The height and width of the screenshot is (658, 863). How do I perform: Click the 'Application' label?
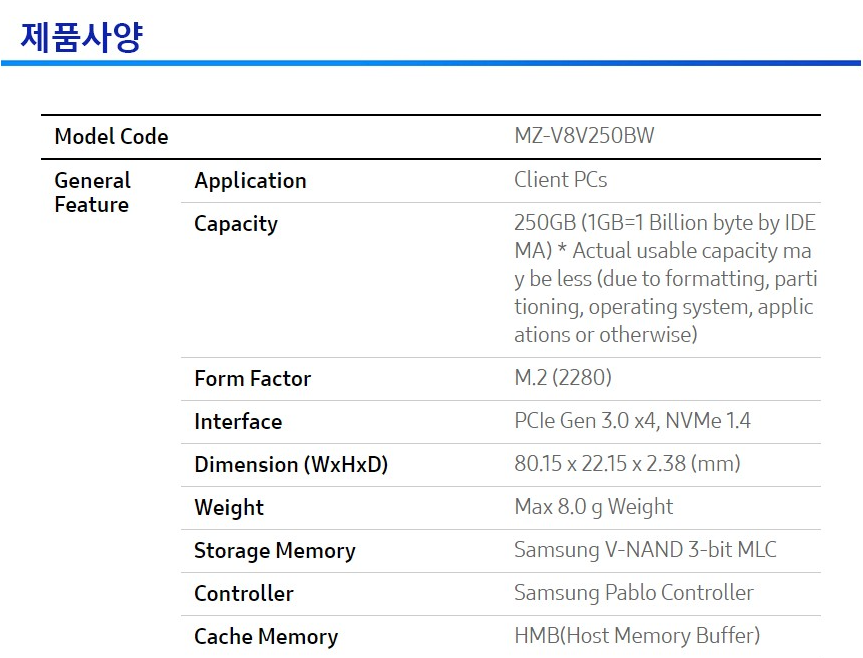(x=250, y=180)
